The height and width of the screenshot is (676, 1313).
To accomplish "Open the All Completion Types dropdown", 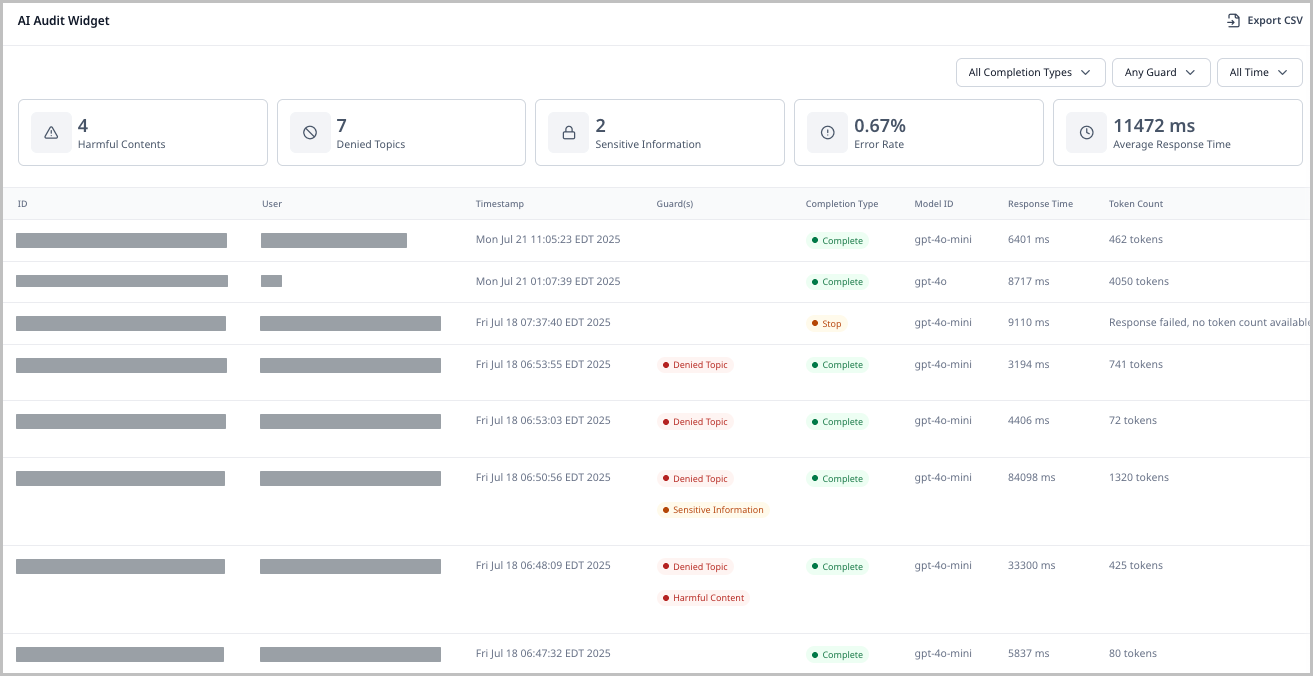I will (x=1029, y=73).
